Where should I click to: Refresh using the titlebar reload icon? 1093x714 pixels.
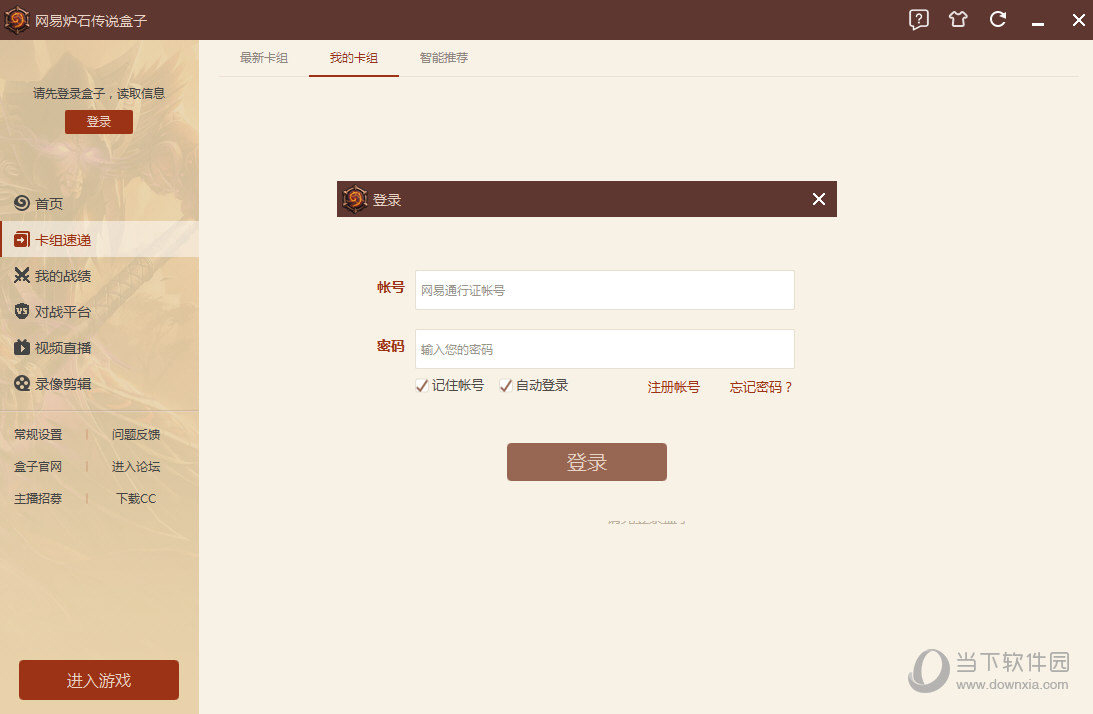[x=998, y=19]
